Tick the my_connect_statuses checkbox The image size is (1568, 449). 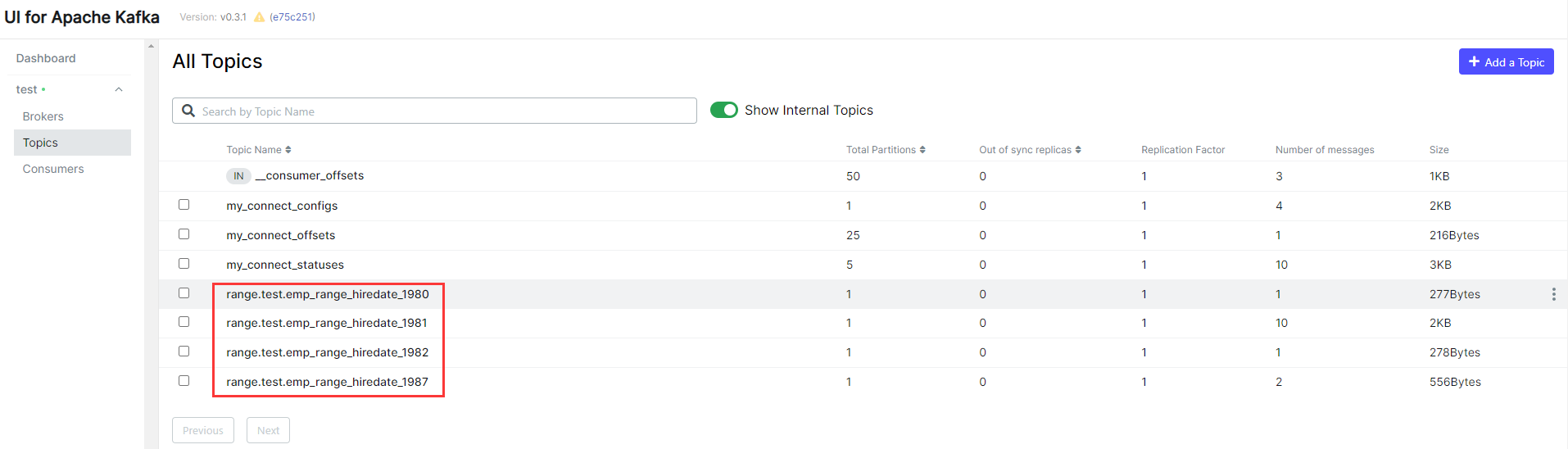184,264
